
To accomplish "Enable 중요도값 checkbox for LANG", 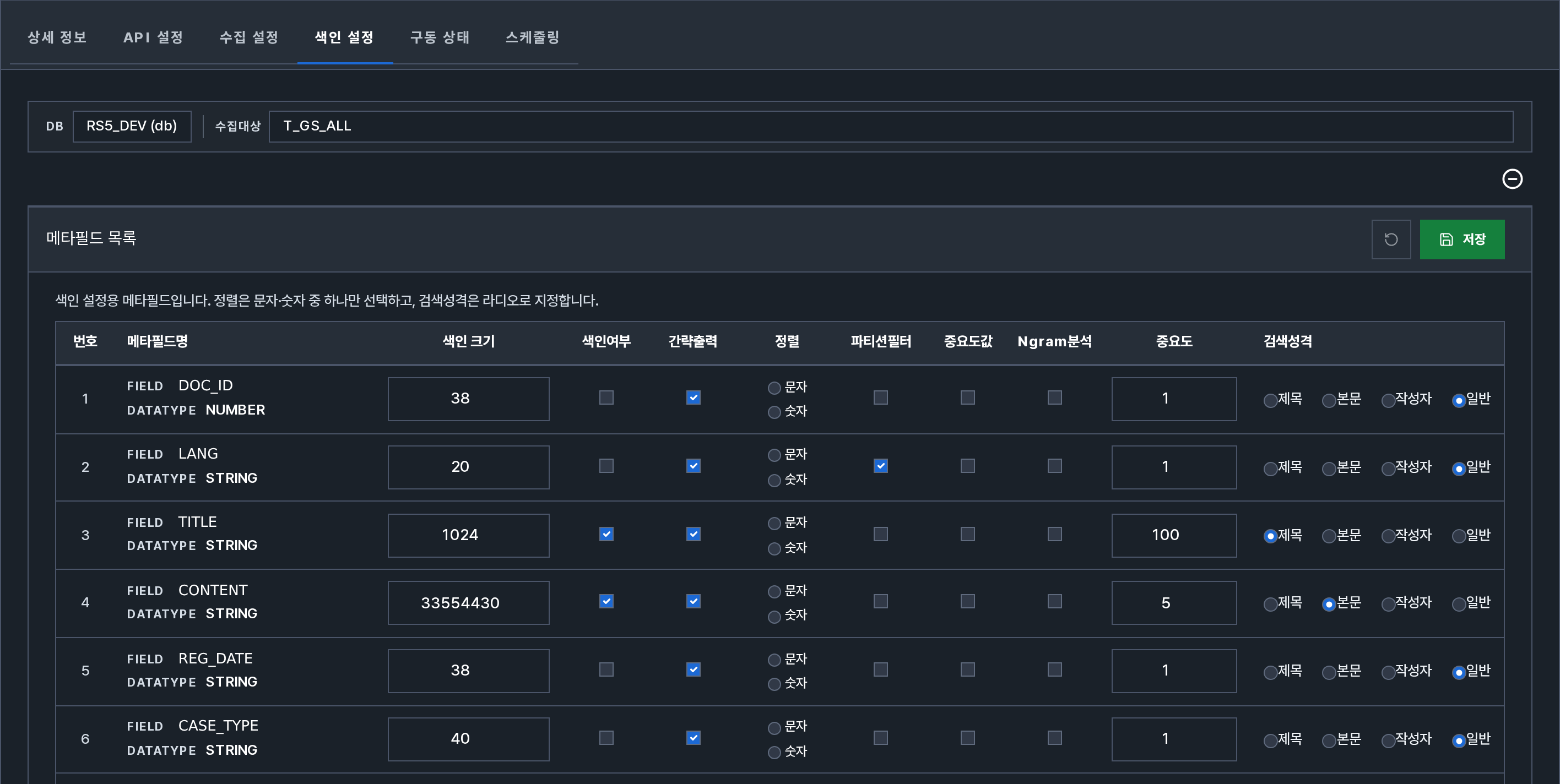I will pos(968,466).
